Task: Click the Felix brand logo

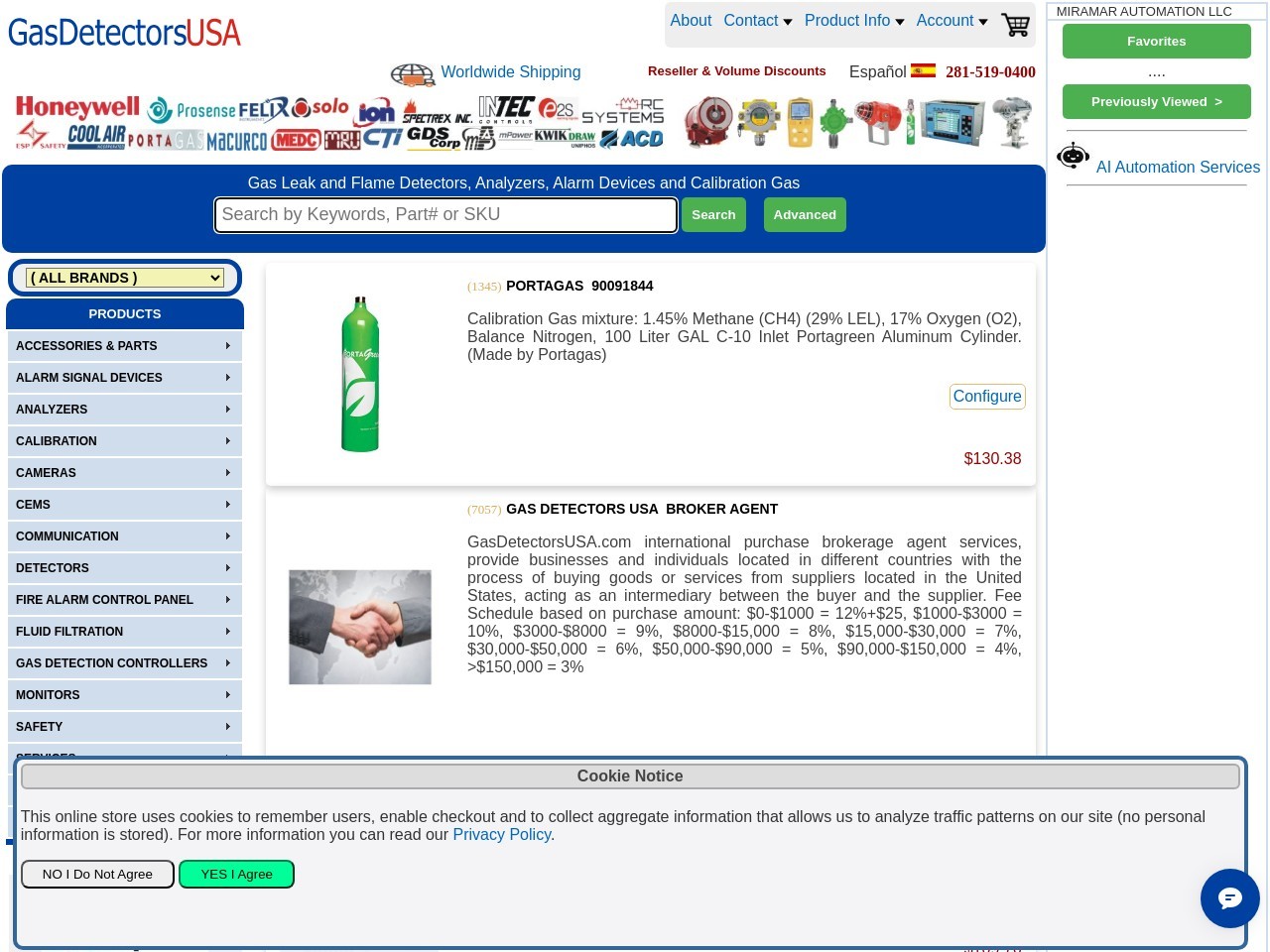Action: [x=264, y=109]
